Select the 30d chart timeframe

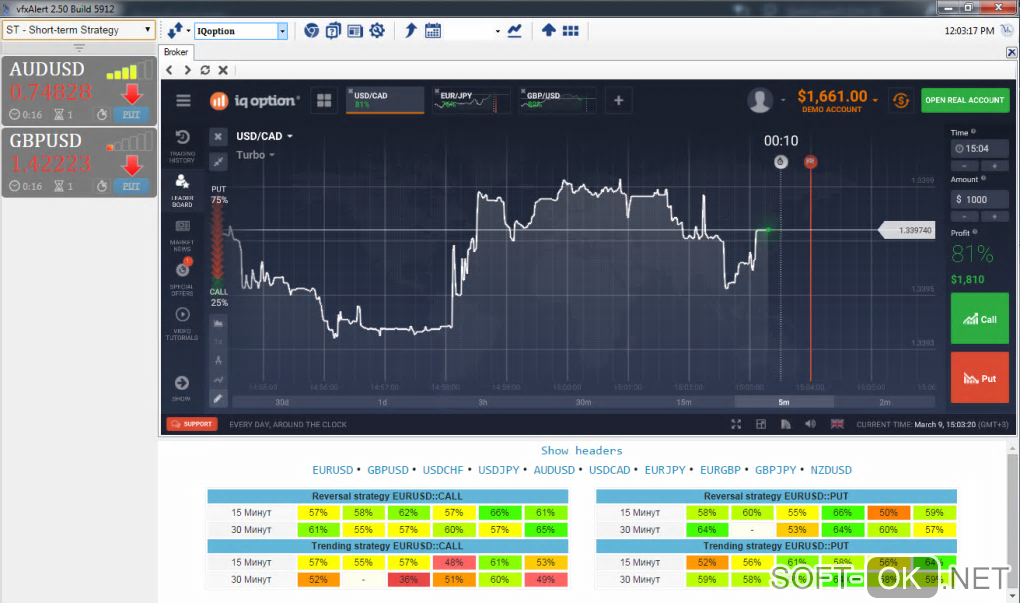[282, 402]
